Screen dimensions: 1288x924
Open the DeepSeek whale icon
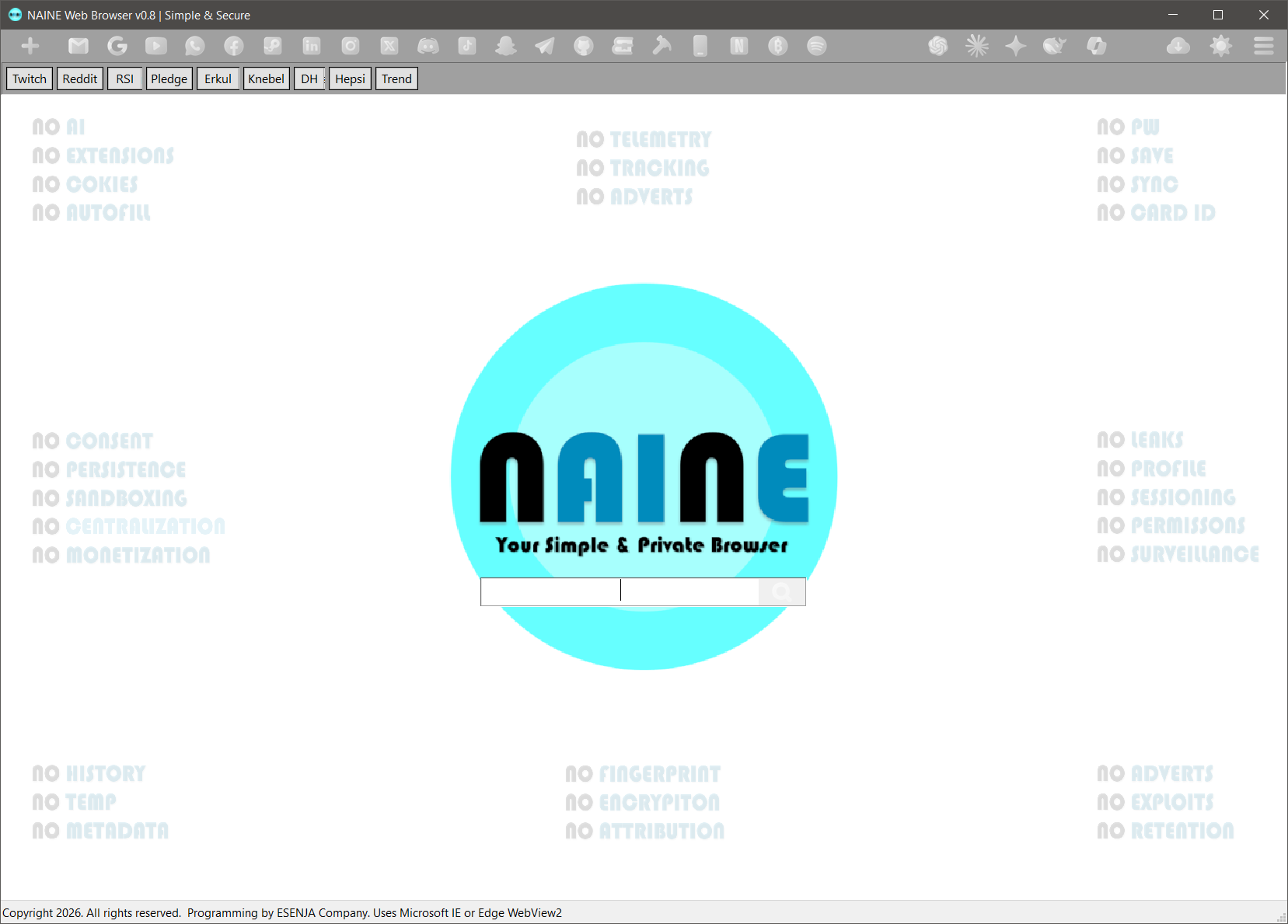pos(1055,46)
